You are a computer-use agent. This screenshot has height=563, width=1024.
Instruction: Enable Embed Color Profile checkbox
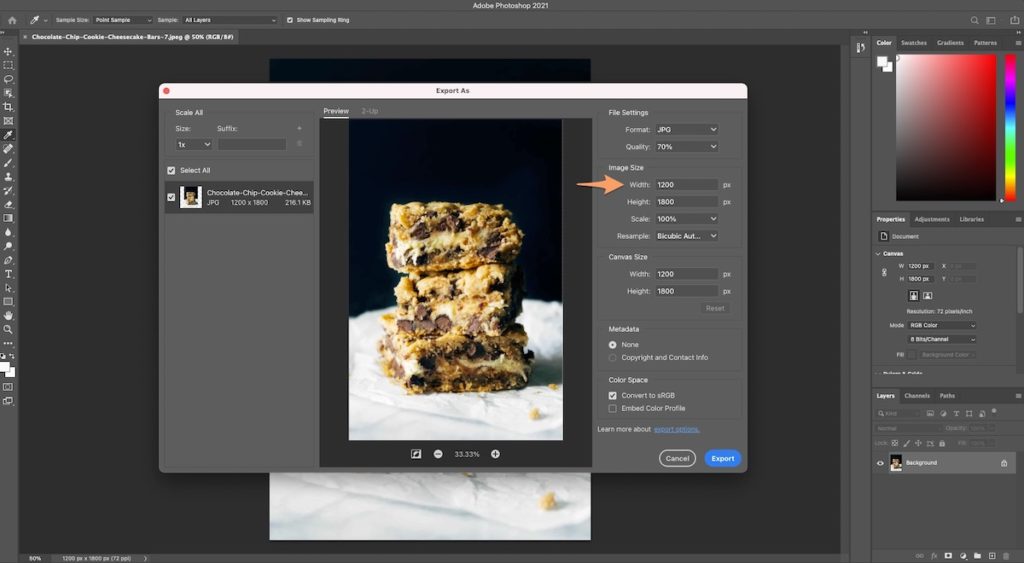(x=613, y=408)
